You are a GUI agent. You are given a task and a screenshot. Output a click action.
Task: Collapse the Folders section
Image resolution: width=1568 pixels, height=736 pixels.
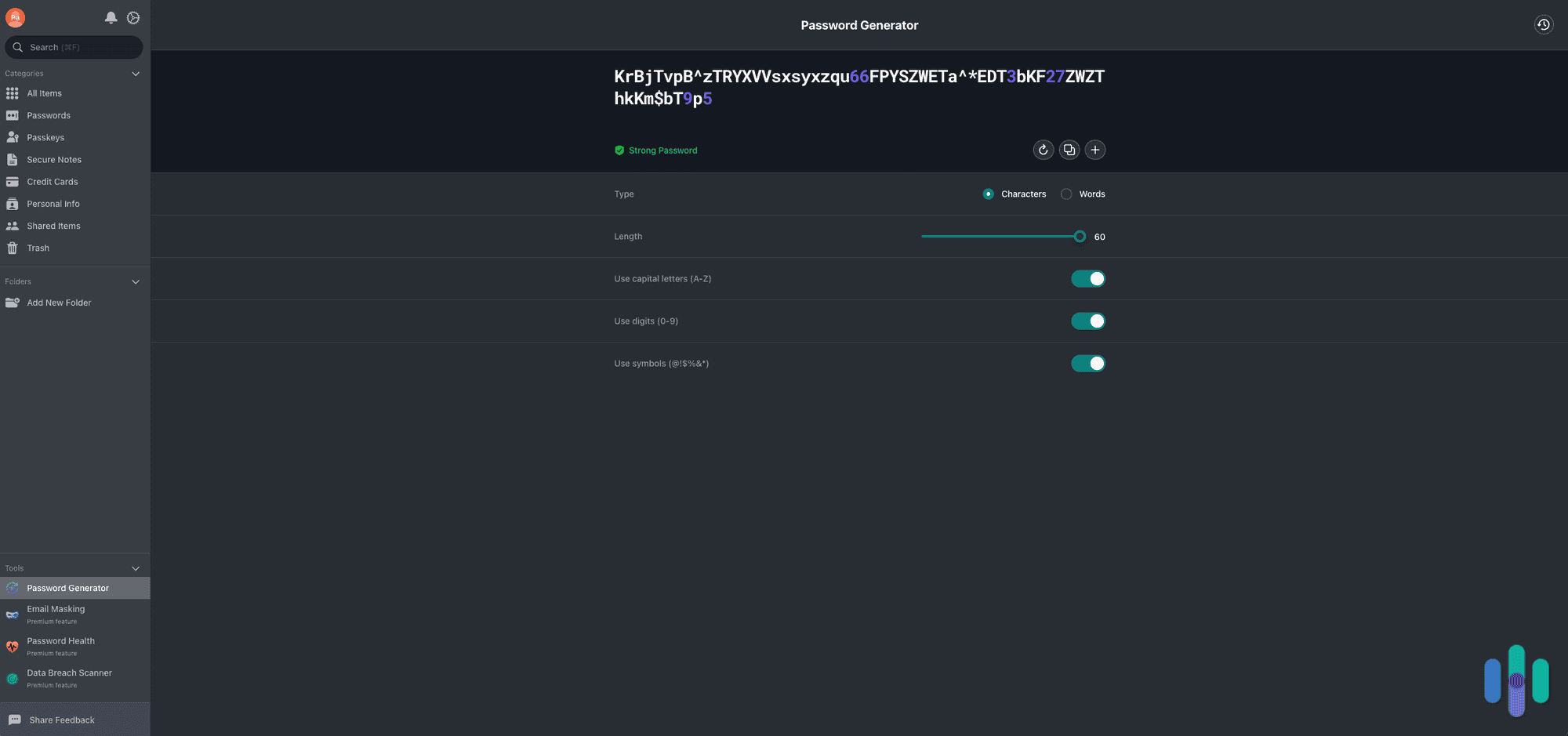[x=136, y=281]
